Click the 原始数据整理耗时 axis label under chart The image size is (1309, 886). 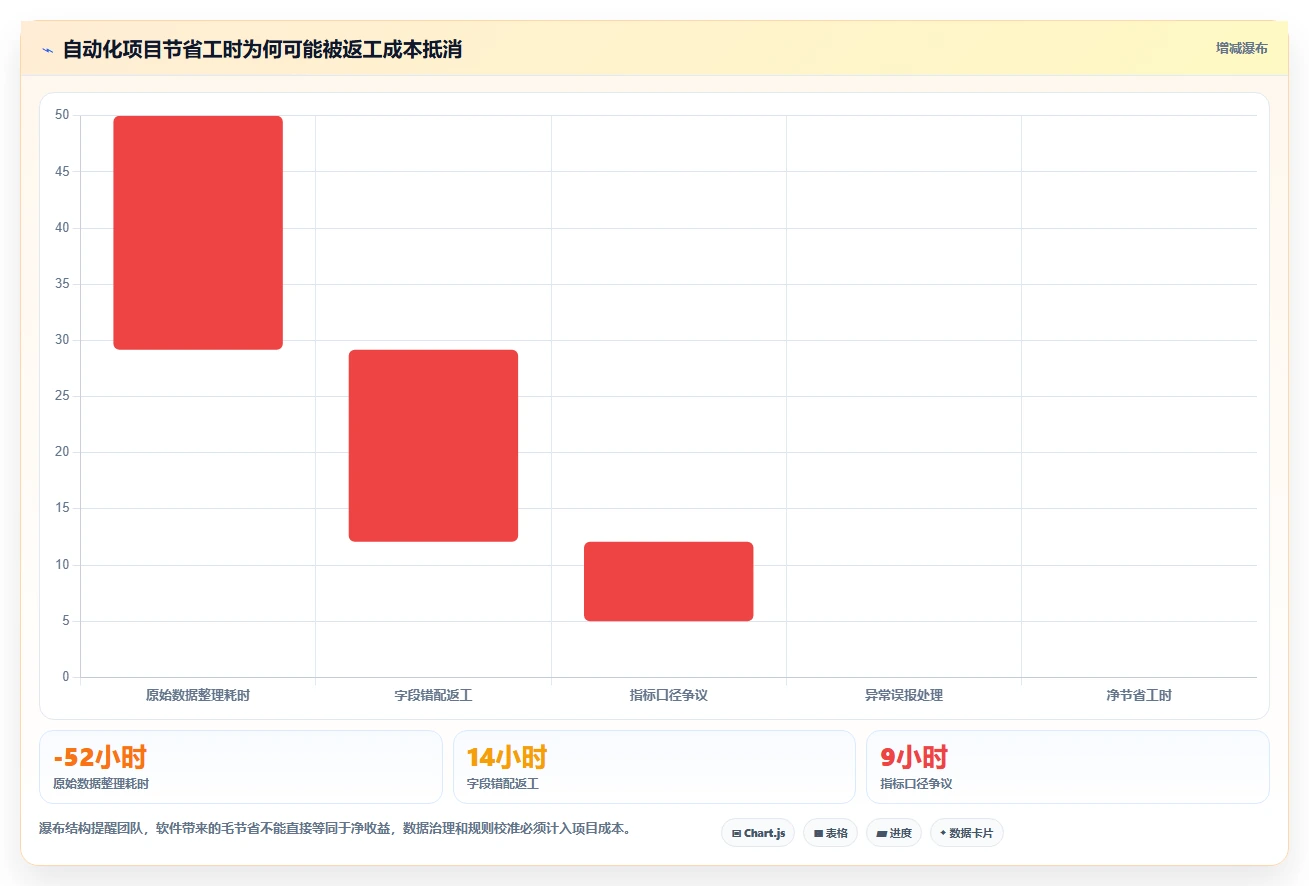[x=198, y=695]
